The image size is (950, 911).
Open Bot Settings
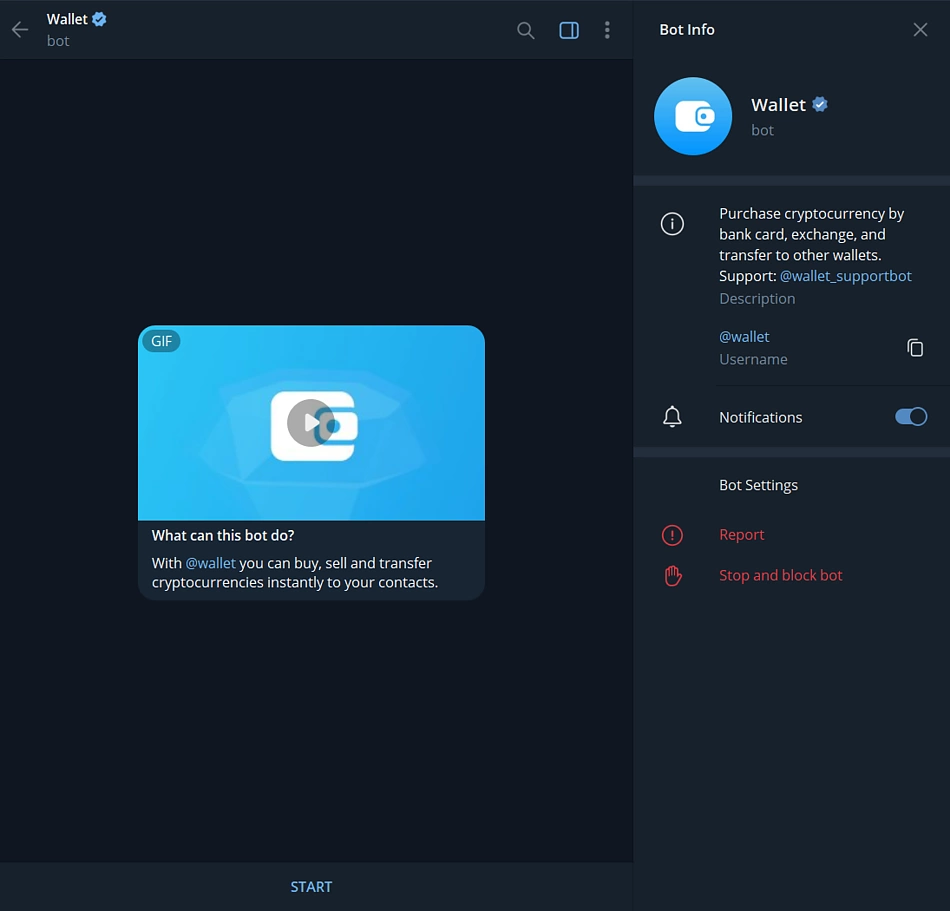click(758, 485)
